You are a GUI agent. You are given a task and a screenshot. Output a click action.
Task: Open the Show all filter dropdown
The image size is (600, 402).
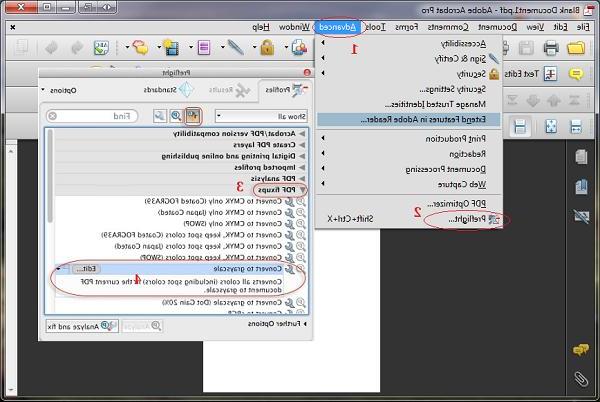coord(262,116)
